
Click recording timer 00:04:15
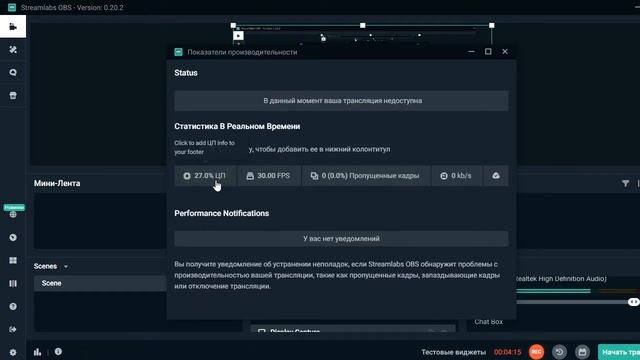tap(507, 352)
